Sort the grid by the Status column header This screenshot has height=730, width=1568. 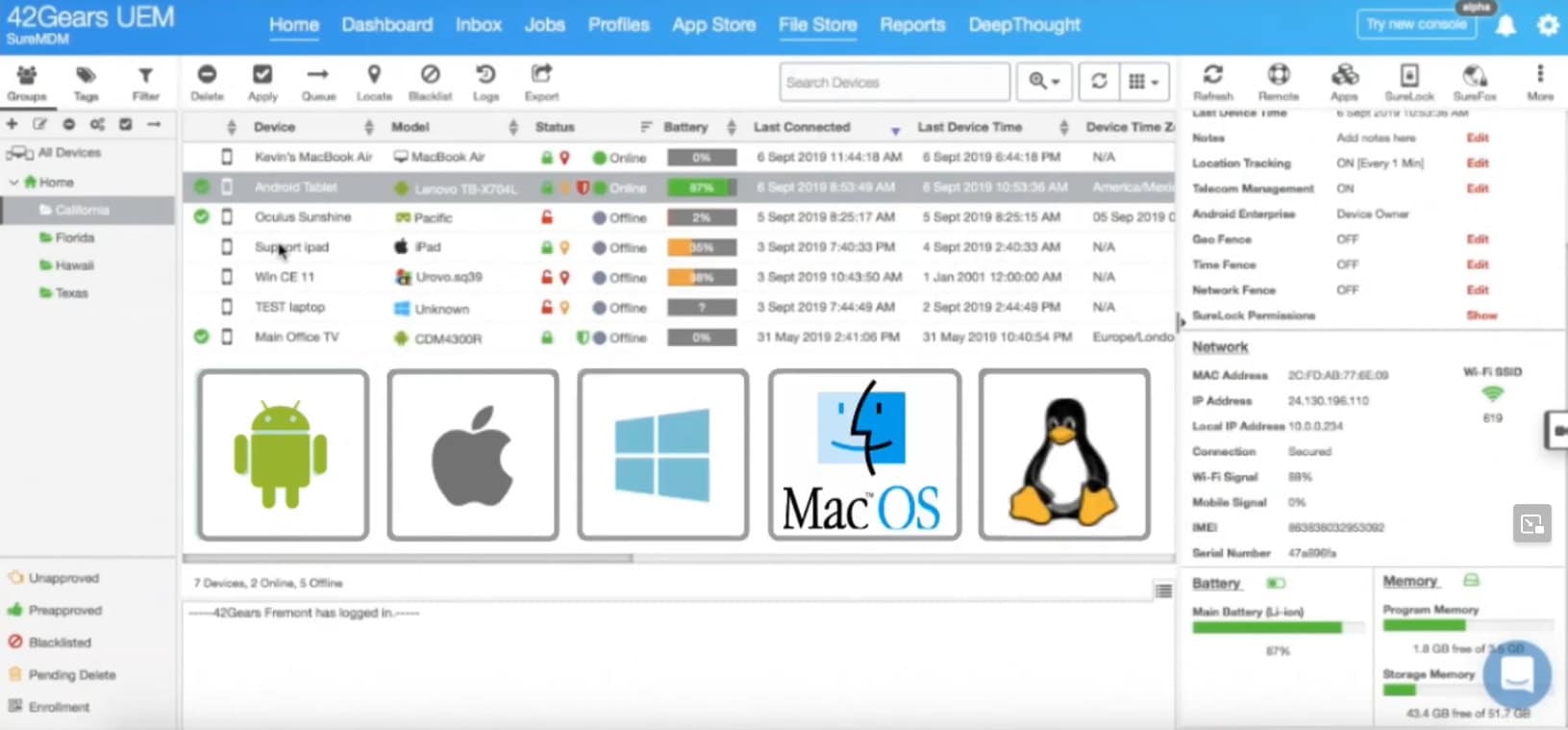tap(555, 127)
